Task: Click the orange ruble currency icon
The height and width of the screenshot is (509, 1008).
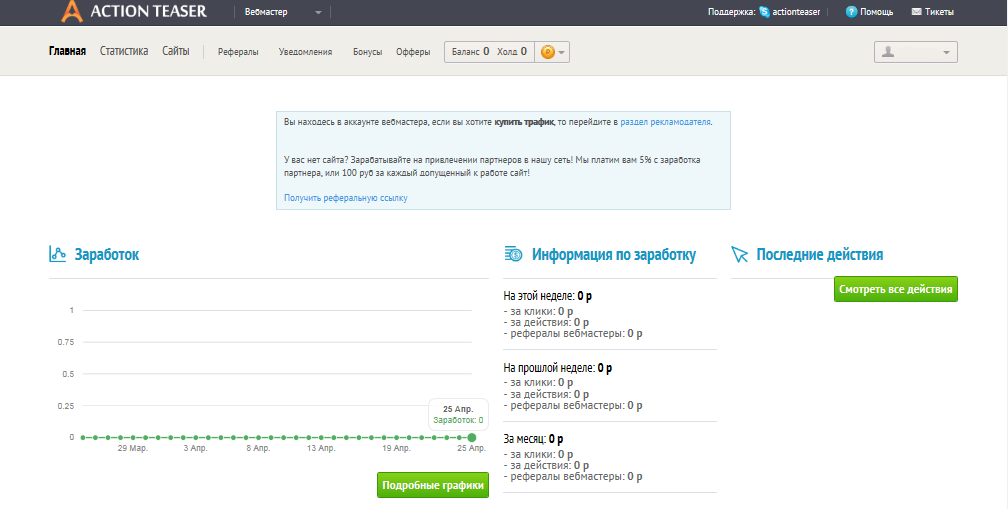Action: coord(548,52)
